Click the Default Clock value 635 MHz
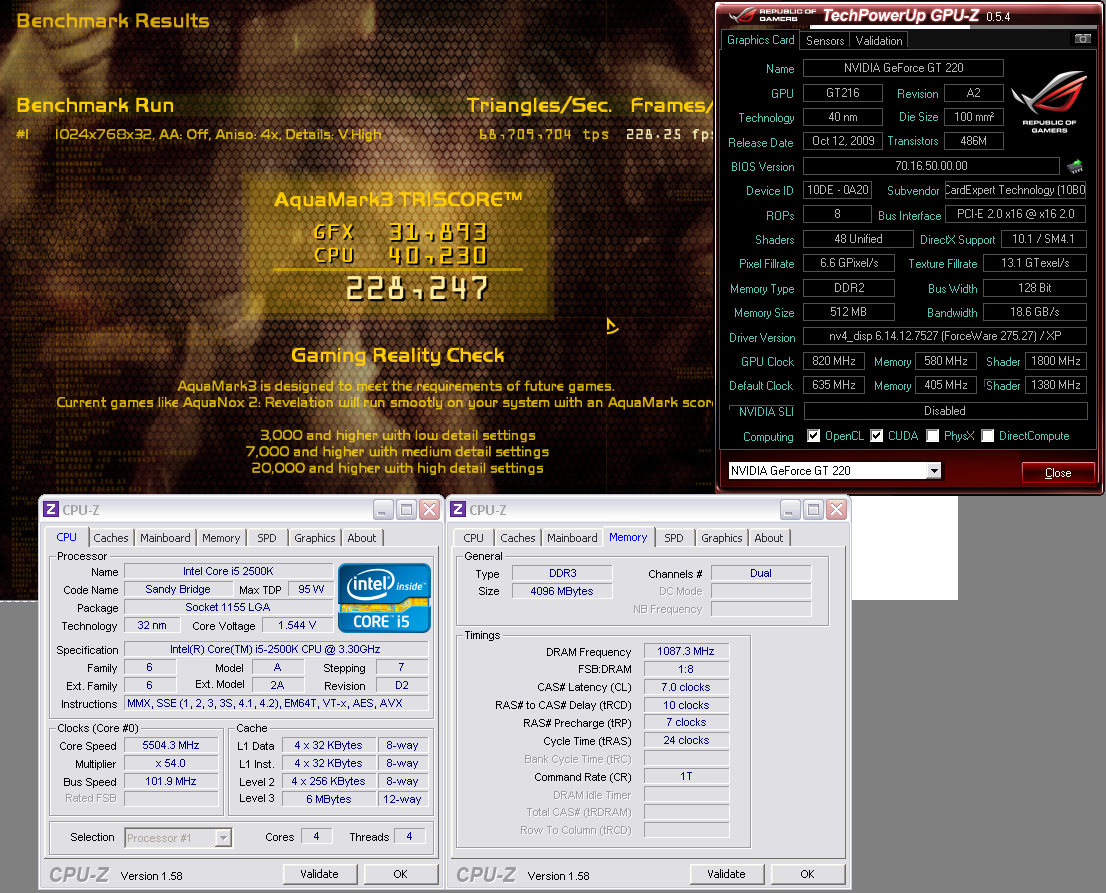 click(x=834, y=385)
